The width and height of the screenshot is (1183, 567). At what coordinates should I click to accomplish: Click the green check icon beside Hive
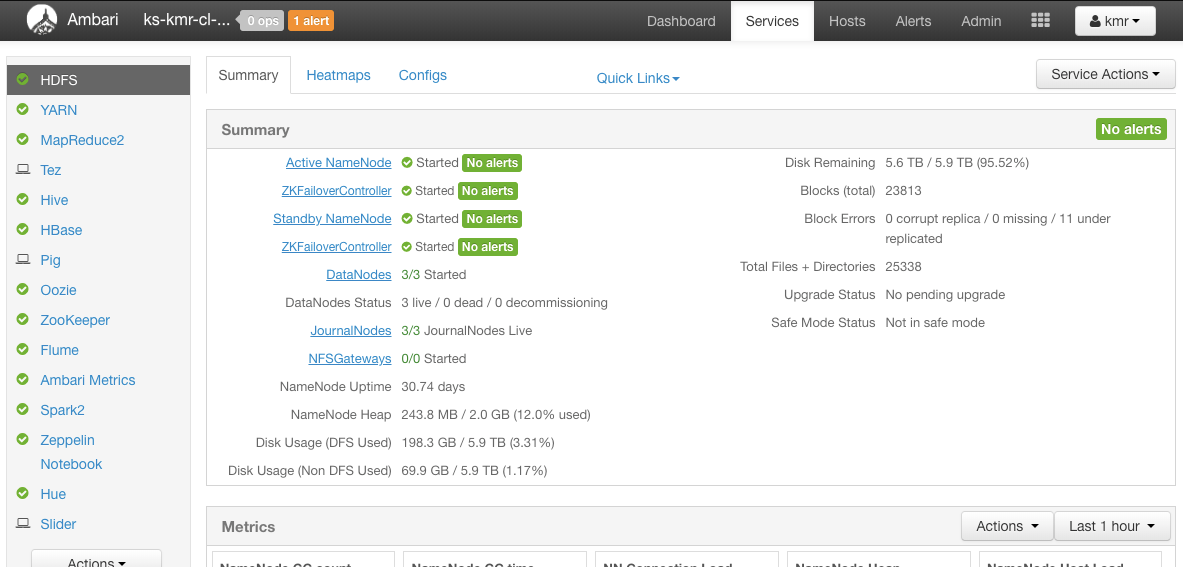tap(23, 200)
